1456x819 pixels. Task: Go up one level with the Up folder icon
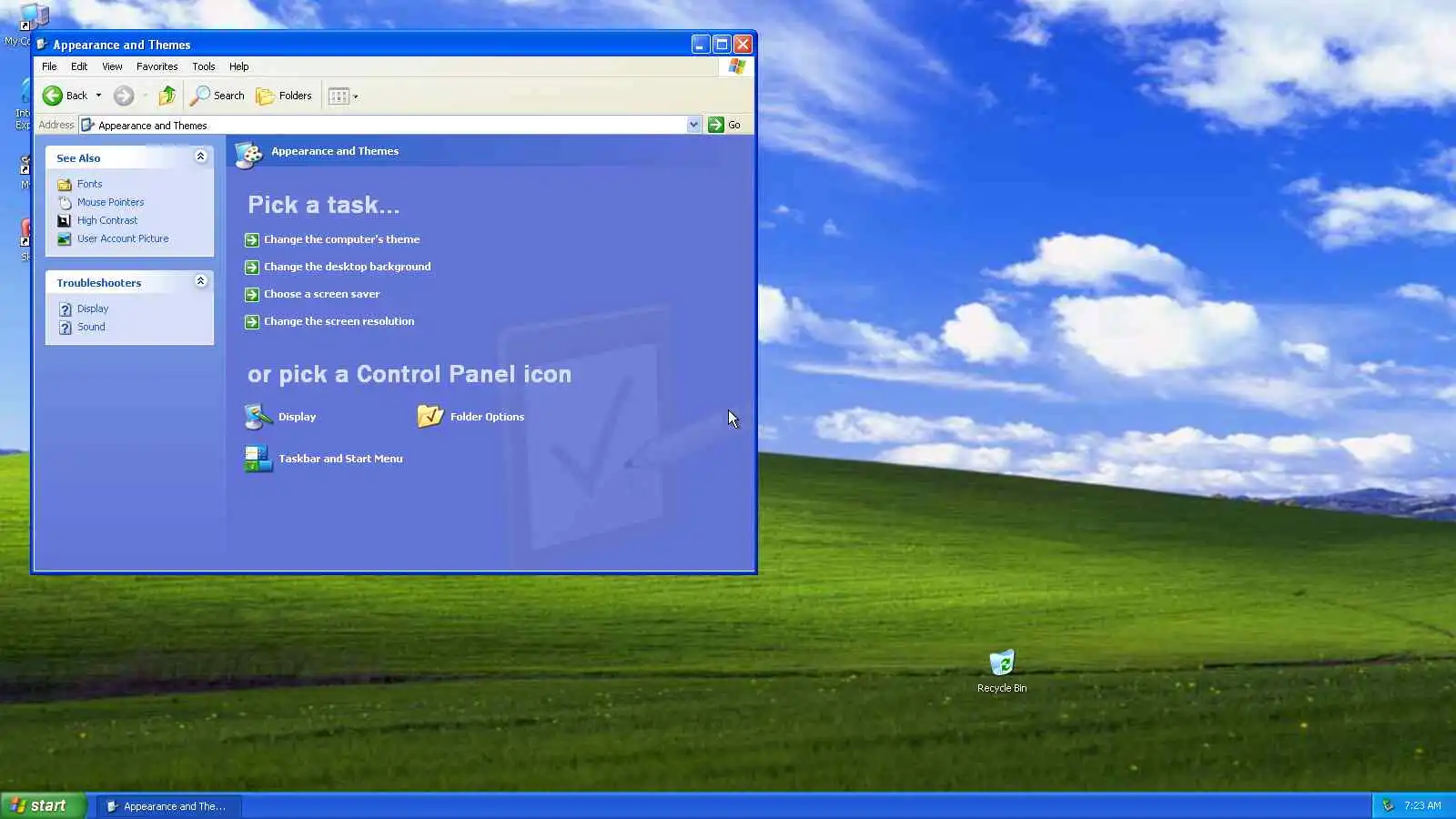(167, 96)
